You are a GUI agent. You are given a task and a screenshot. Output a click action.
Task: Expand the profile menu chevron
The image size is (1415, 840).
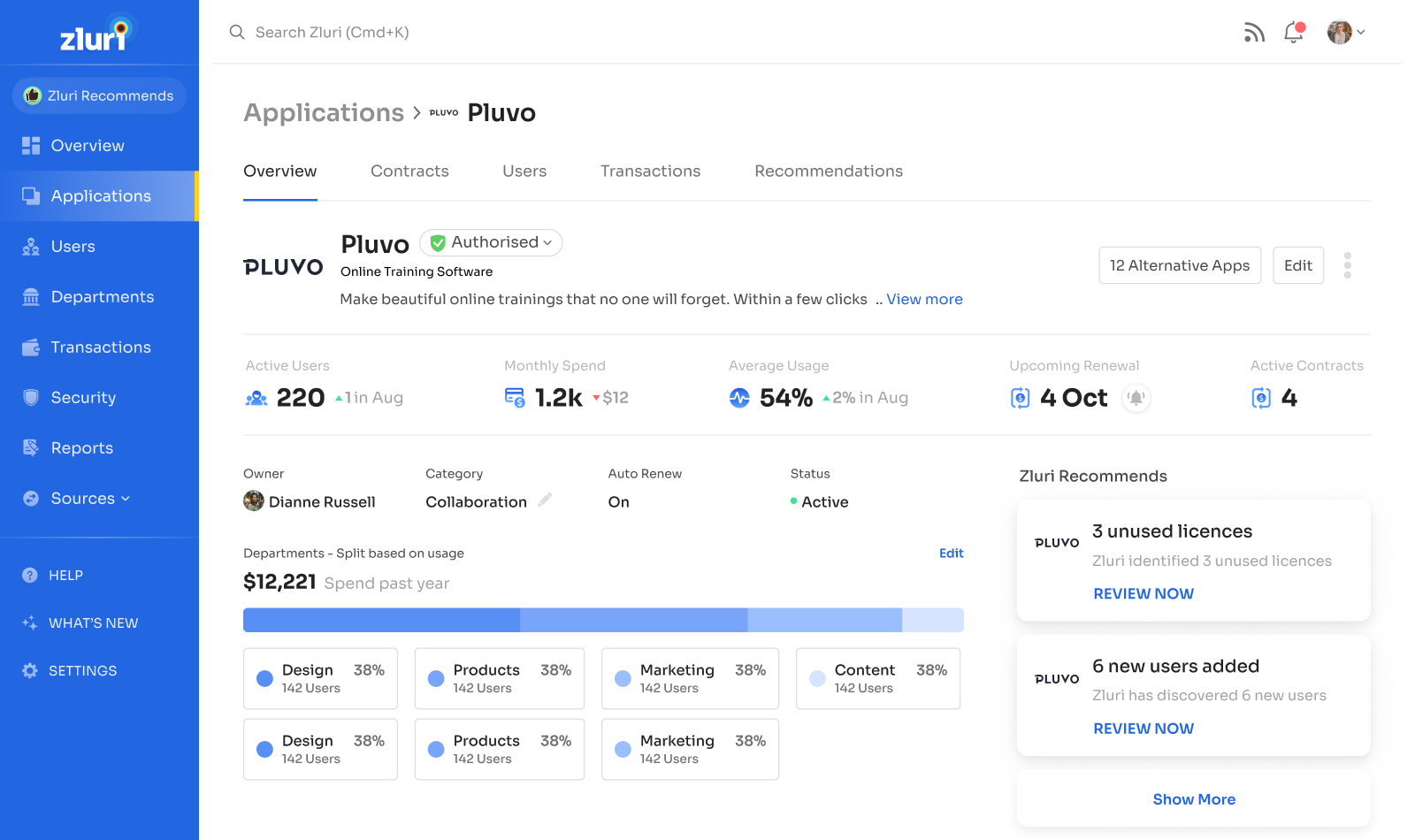tap(1361, 33)
